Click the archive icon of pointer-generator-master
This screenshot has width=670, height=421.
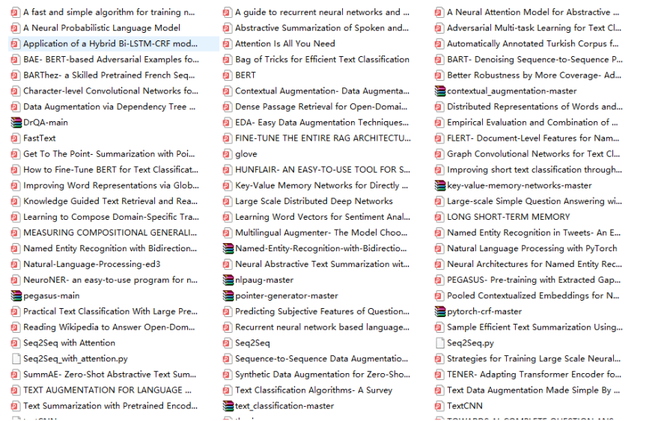click(228, 296)
